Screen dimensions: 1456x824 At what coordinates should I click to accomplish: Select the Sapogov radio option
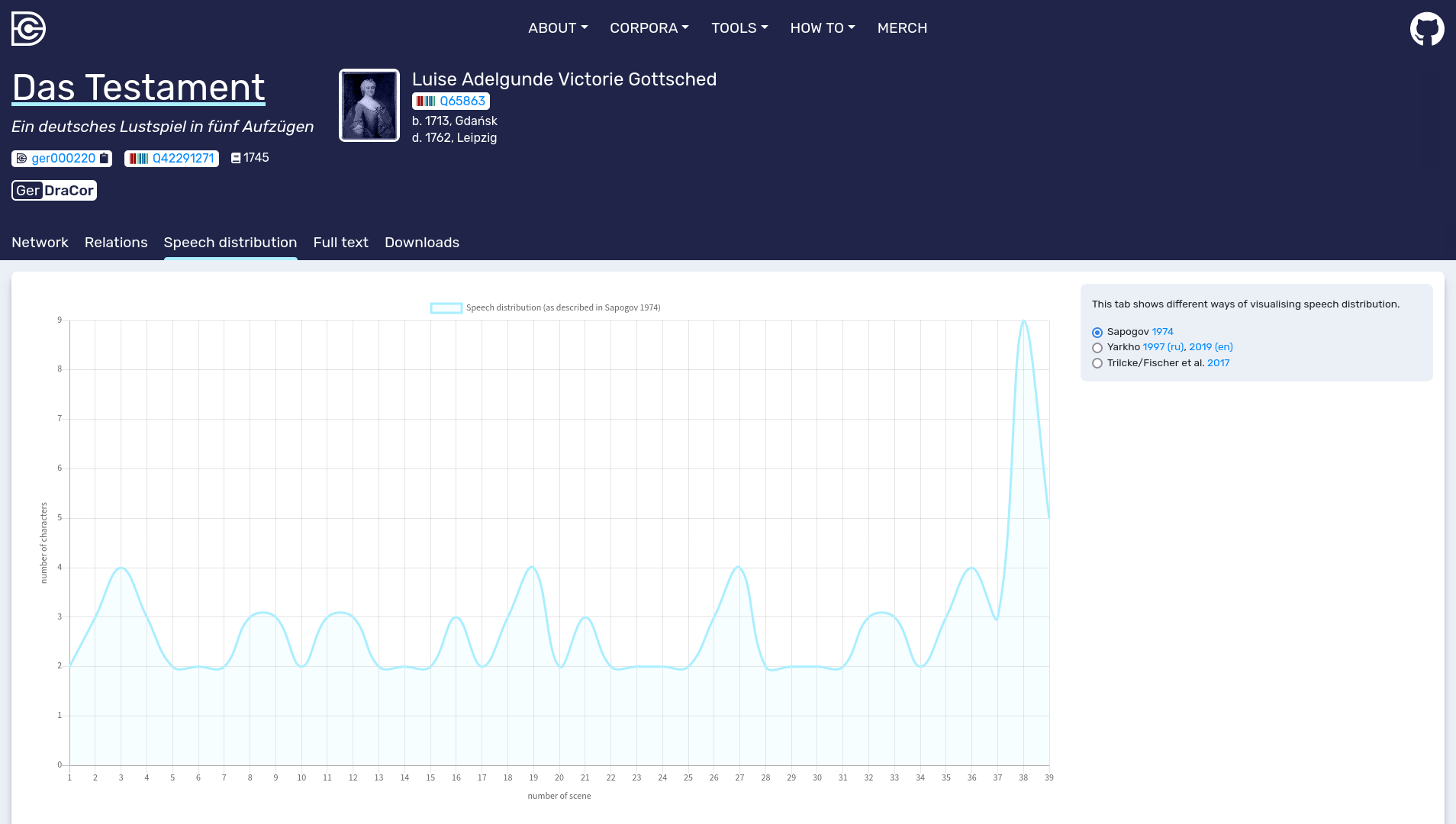(x=1097, y=332)
